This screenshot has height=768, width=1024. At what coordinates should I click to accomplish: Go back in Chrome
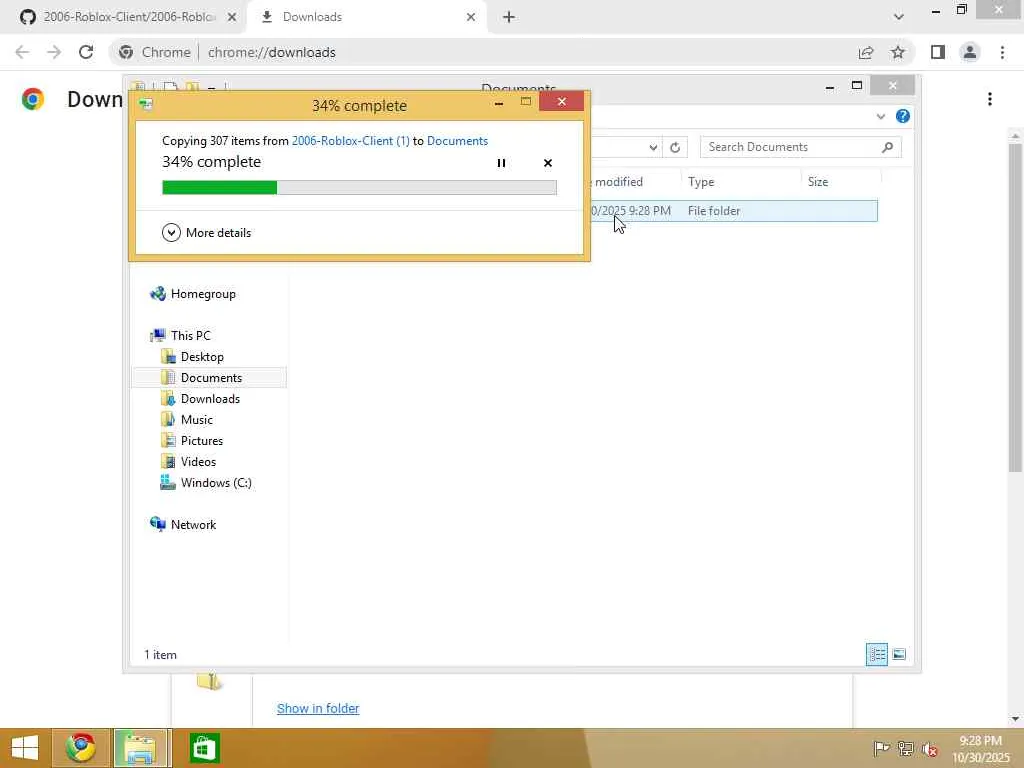pyautogui.click(x=22, y=52)
